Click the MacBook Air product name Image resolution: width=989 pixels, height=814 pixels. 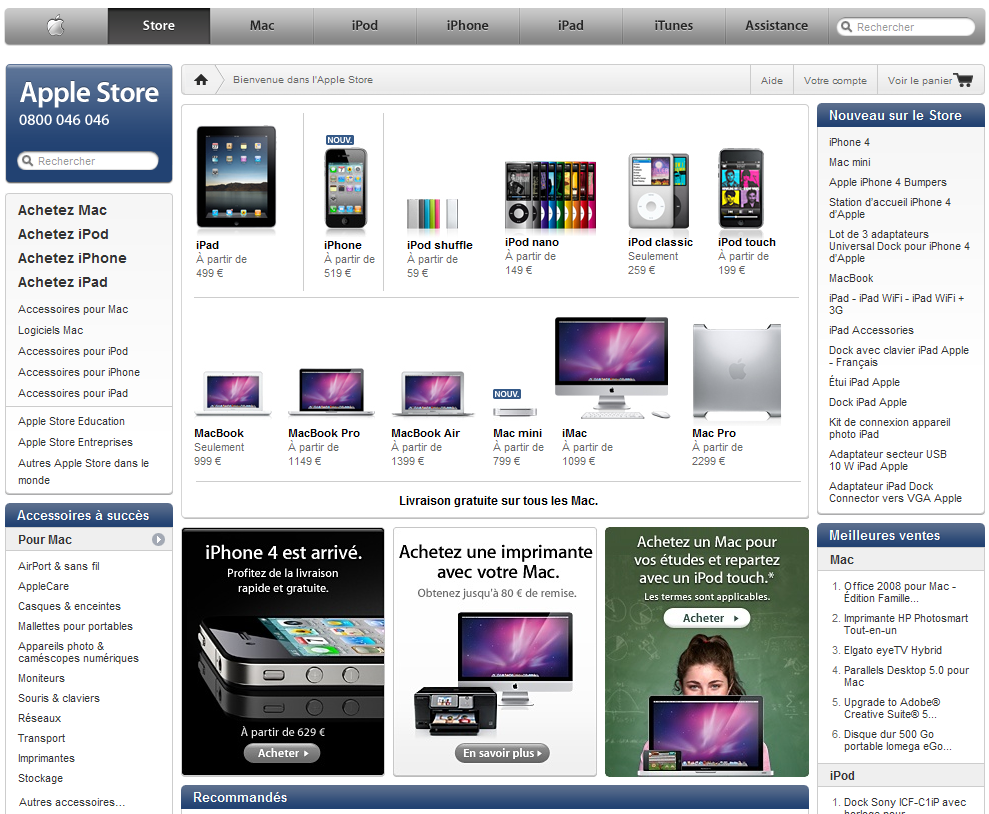[x=425, y=433]
